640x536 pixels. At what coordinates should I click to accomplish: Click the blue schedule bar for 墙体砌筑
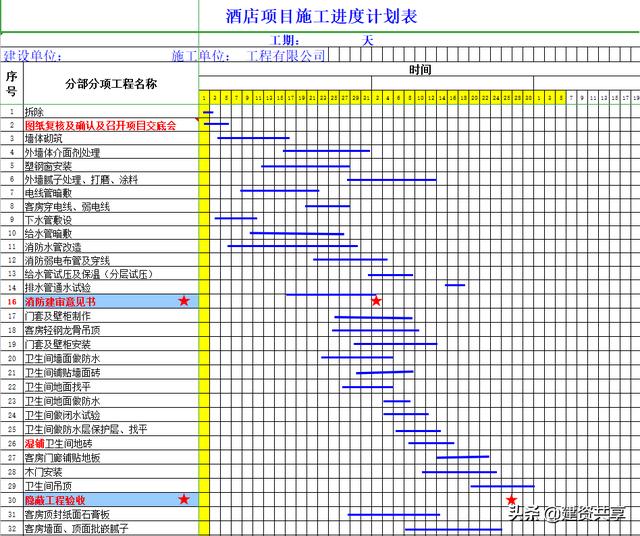coord(253,138)
